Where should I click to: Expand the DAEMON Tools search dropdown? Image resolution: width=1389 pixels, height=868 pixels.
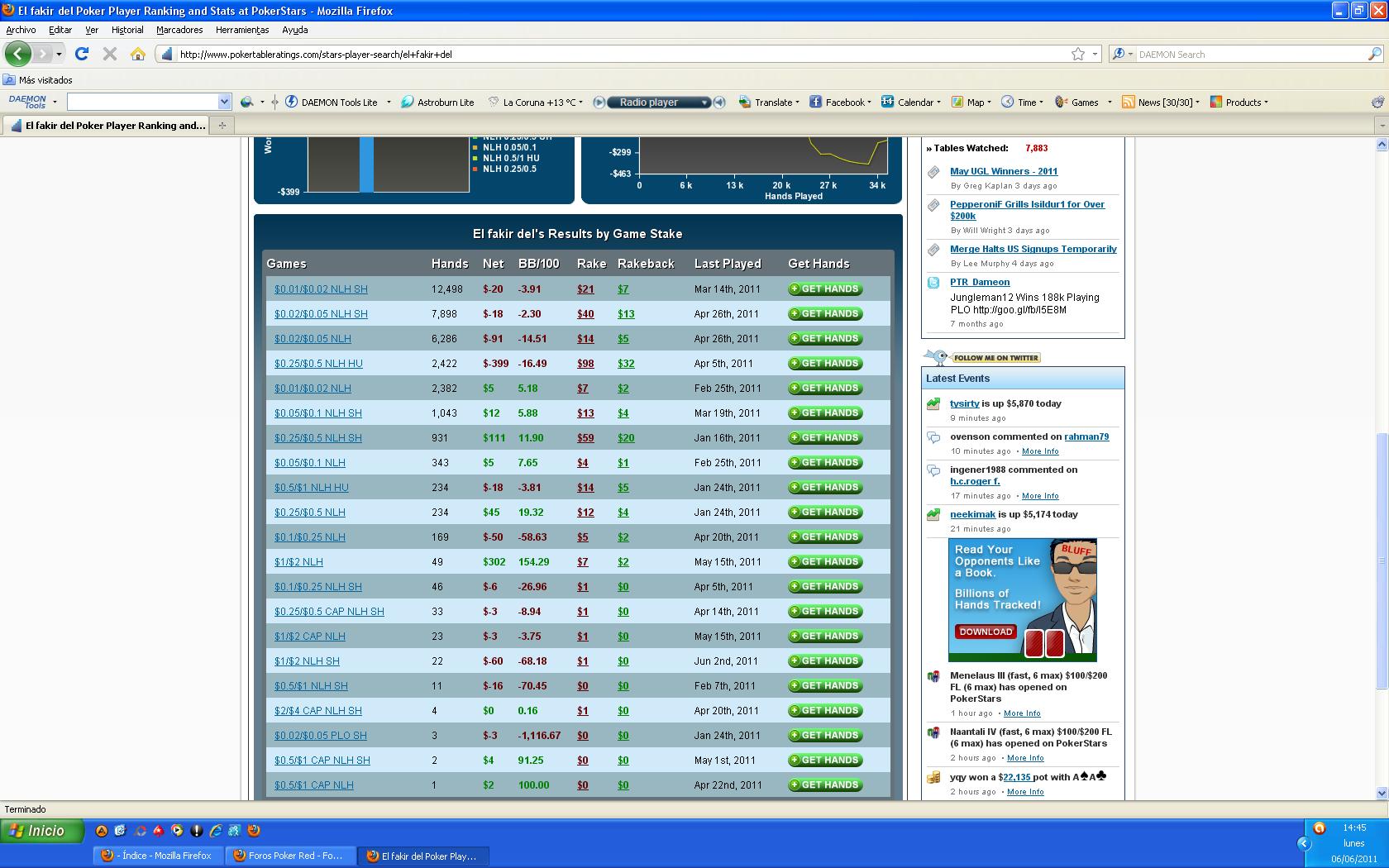click(224, 102)
